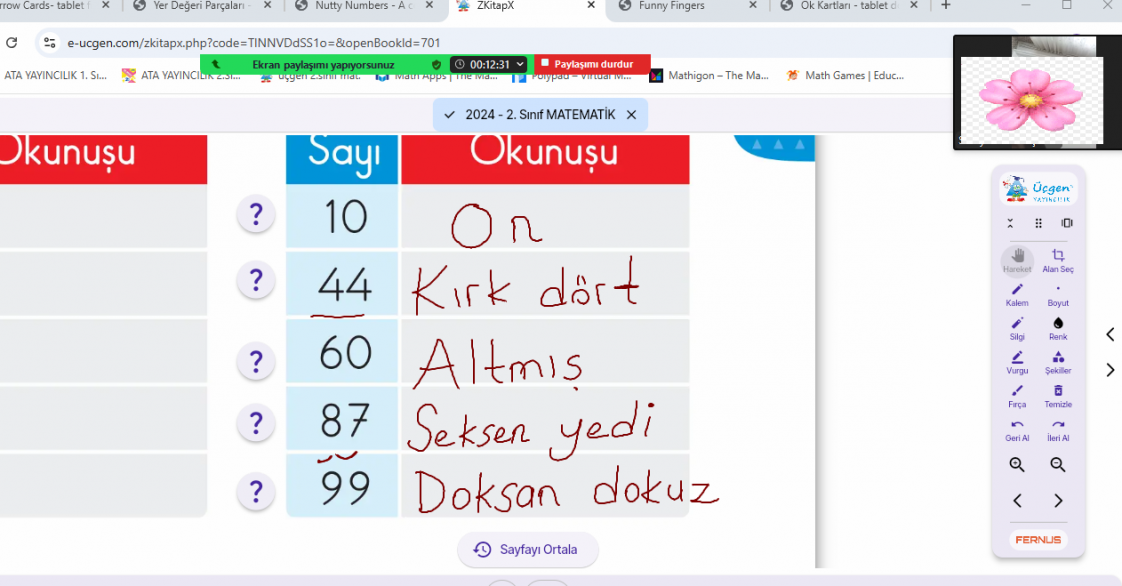The image size is (1122, 586).
Task: Click the Sayfayı Ortala button
Action: tap(528, 549)
